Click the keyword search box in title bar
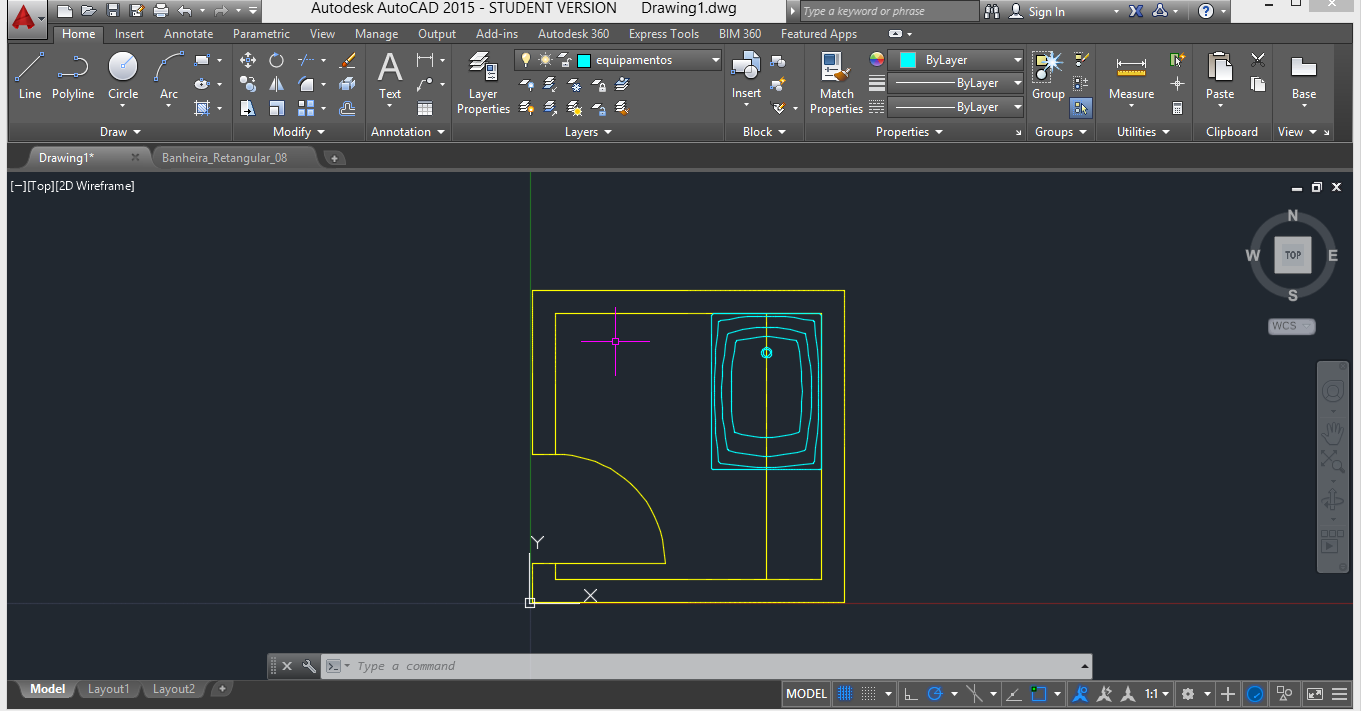The image size is (1361, 711). (x=889, y=11)
